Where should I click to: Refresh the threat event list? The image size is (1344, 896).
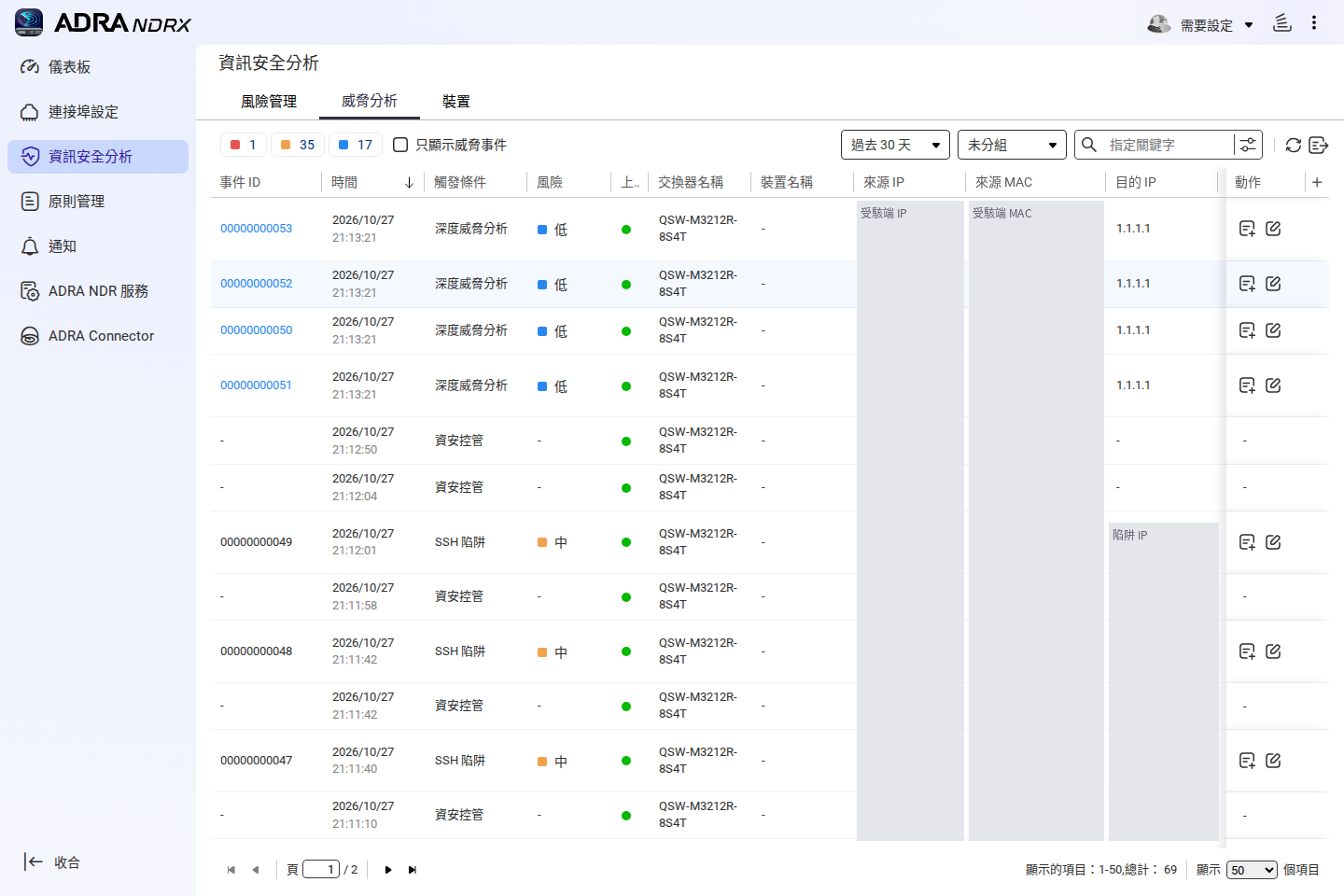(x=1293, y=145)
